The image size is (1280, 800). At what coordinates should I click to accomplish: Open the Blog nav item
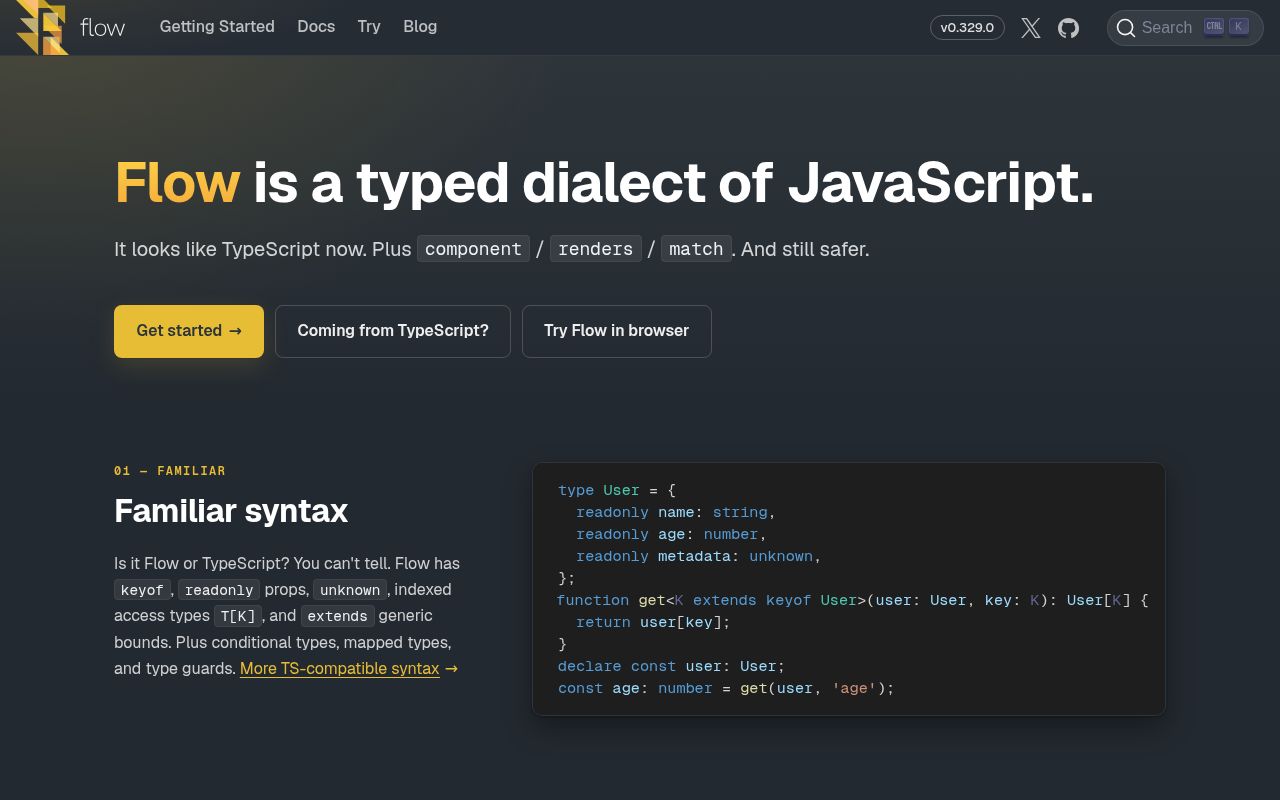click(x=420, y=27)
